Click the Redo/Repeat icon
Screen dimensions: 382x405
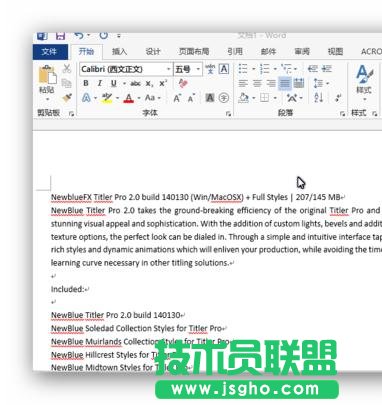[x=104, y=35]
